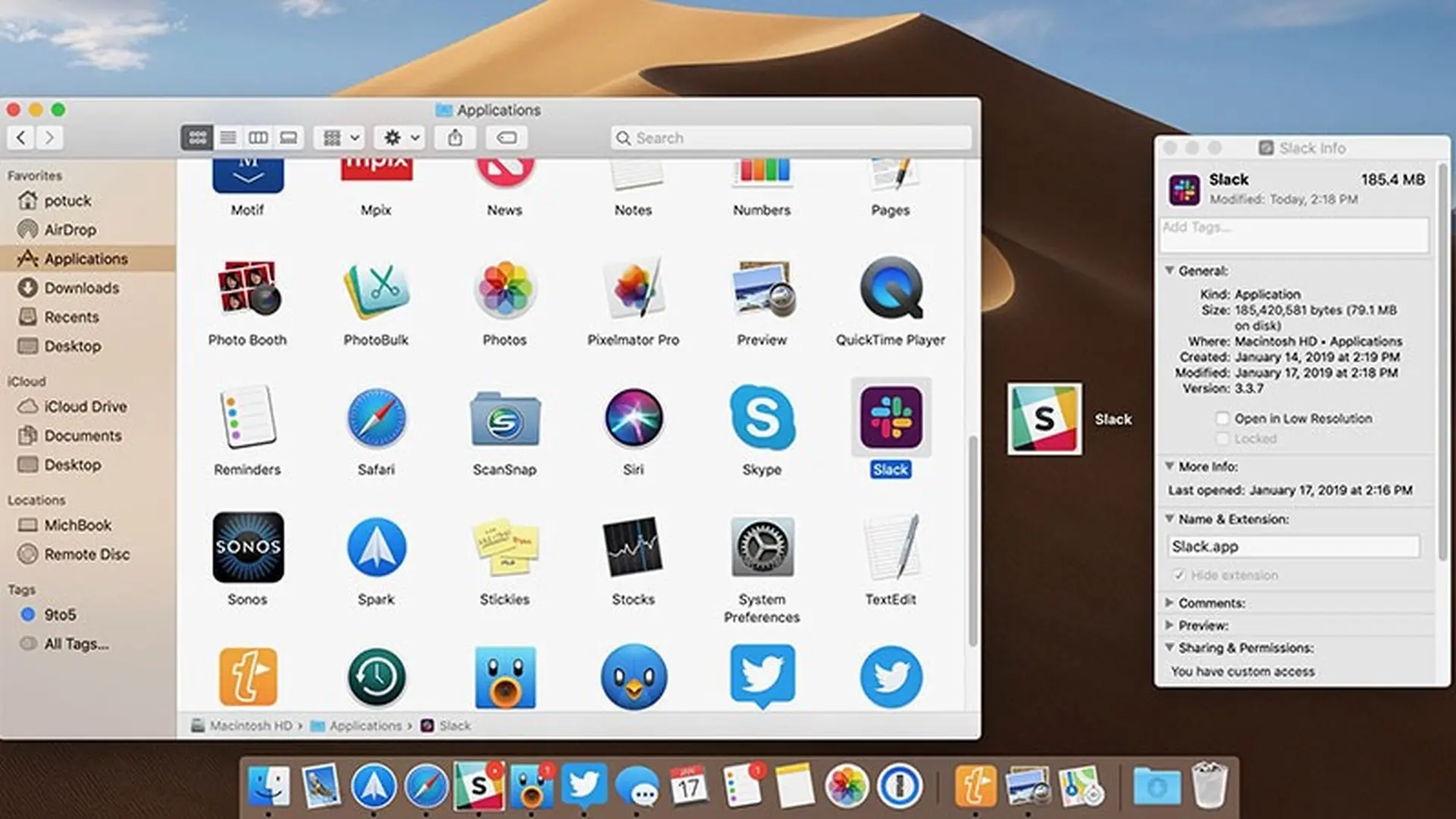Open Pixelmator Pro application icon
1456x819 pixels.
pyautogui.click(x=633, y=289)
